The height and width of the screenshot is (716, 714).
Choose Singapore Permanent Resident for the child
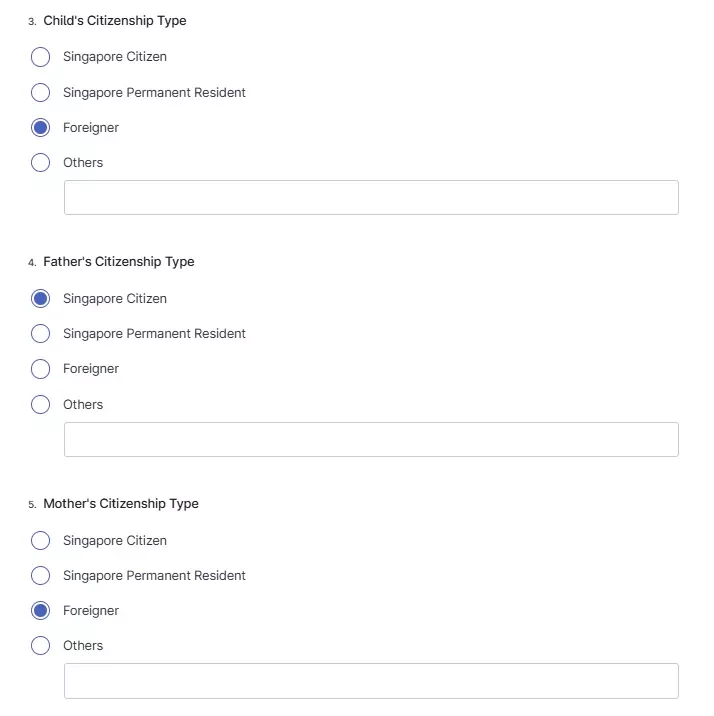[x=40, y=92]
